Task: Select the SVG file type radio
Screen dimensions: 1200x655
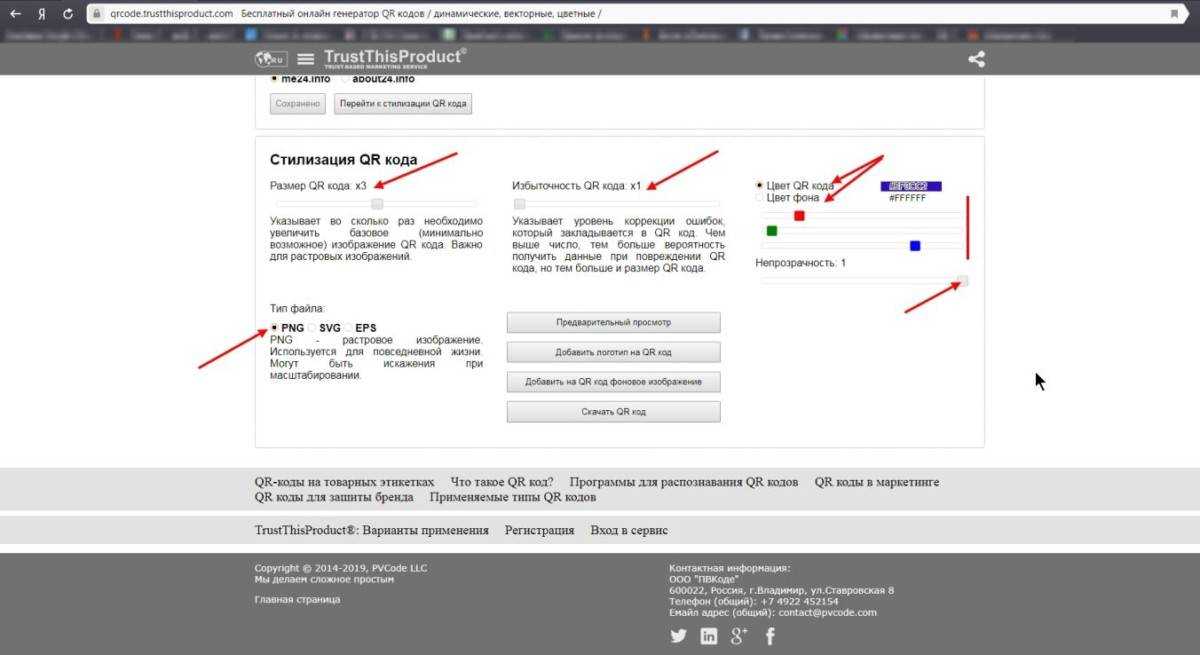Action: (x=312, y=328)
